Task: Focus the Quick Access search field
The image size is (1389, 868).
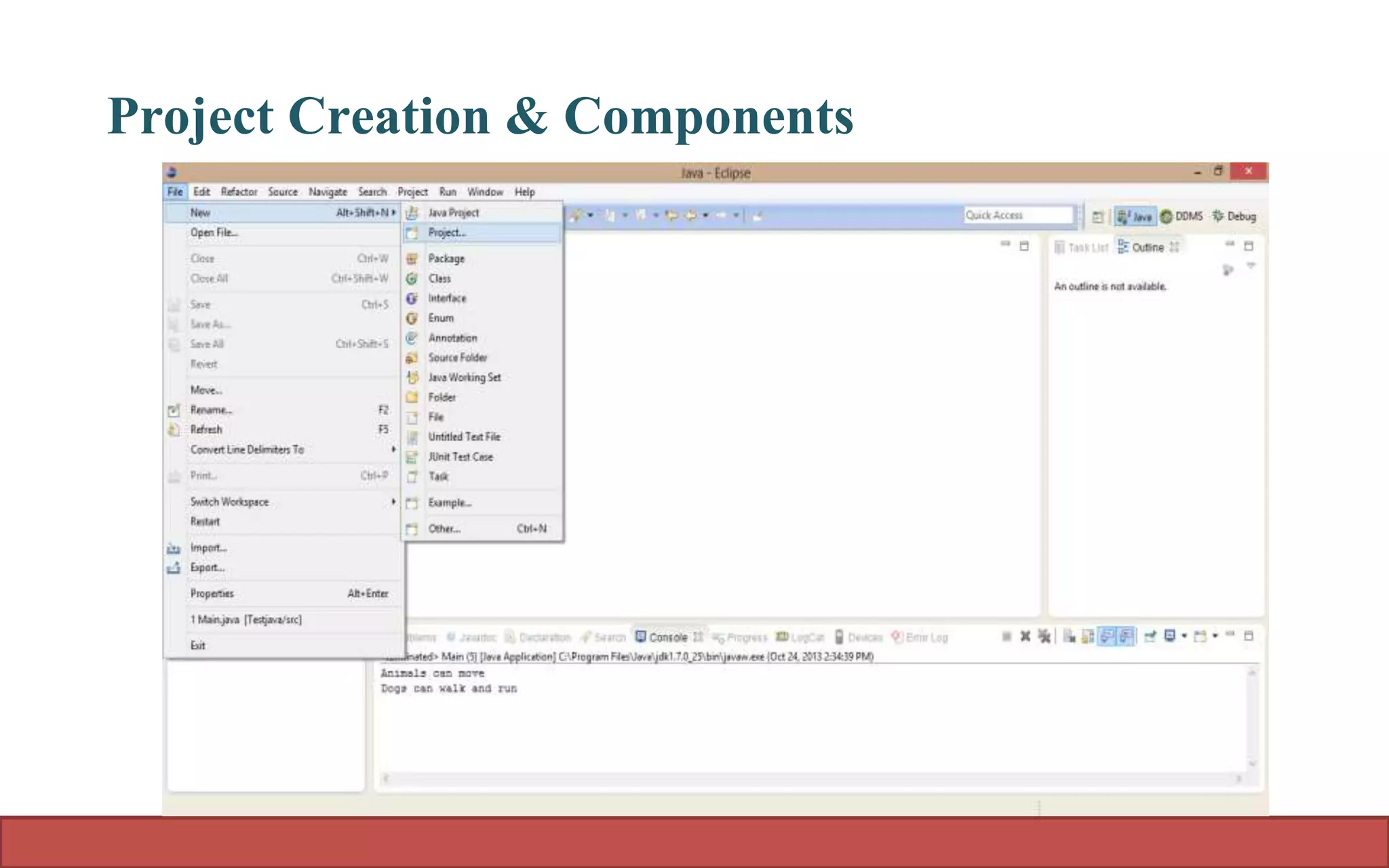Action: pos(1019,215)
